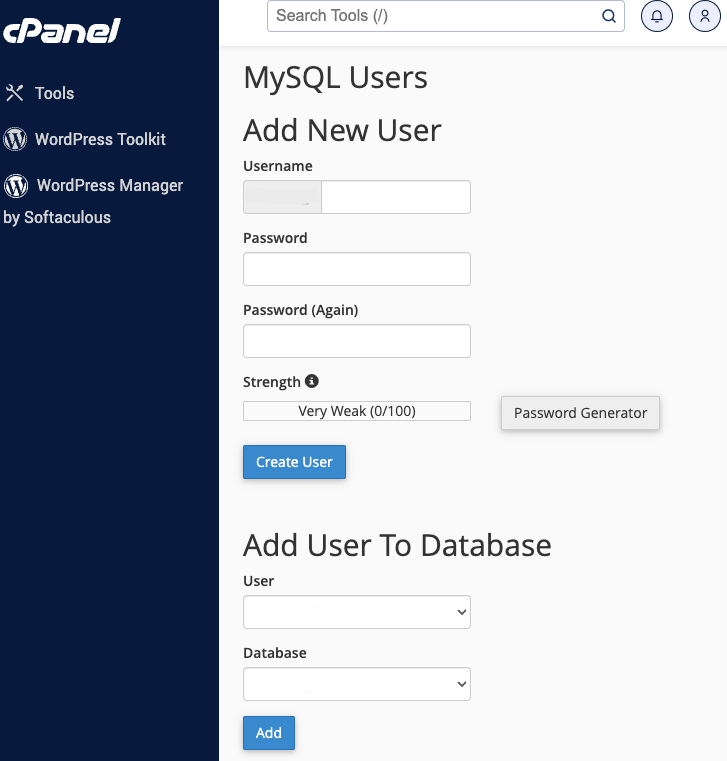
Task: Click the Username label
Action: (x=278, y=166)
